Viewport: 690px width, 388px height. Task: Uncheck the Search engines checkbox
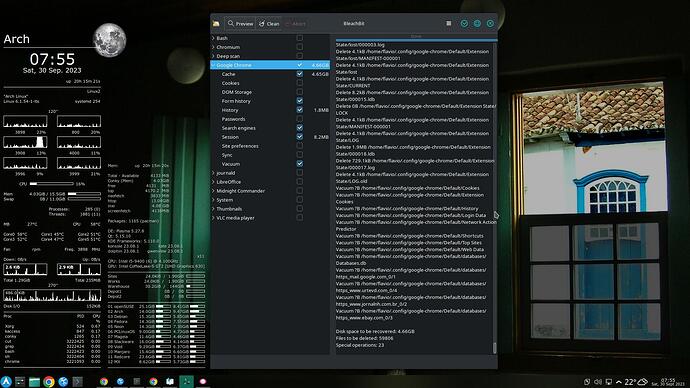(300, 128)
